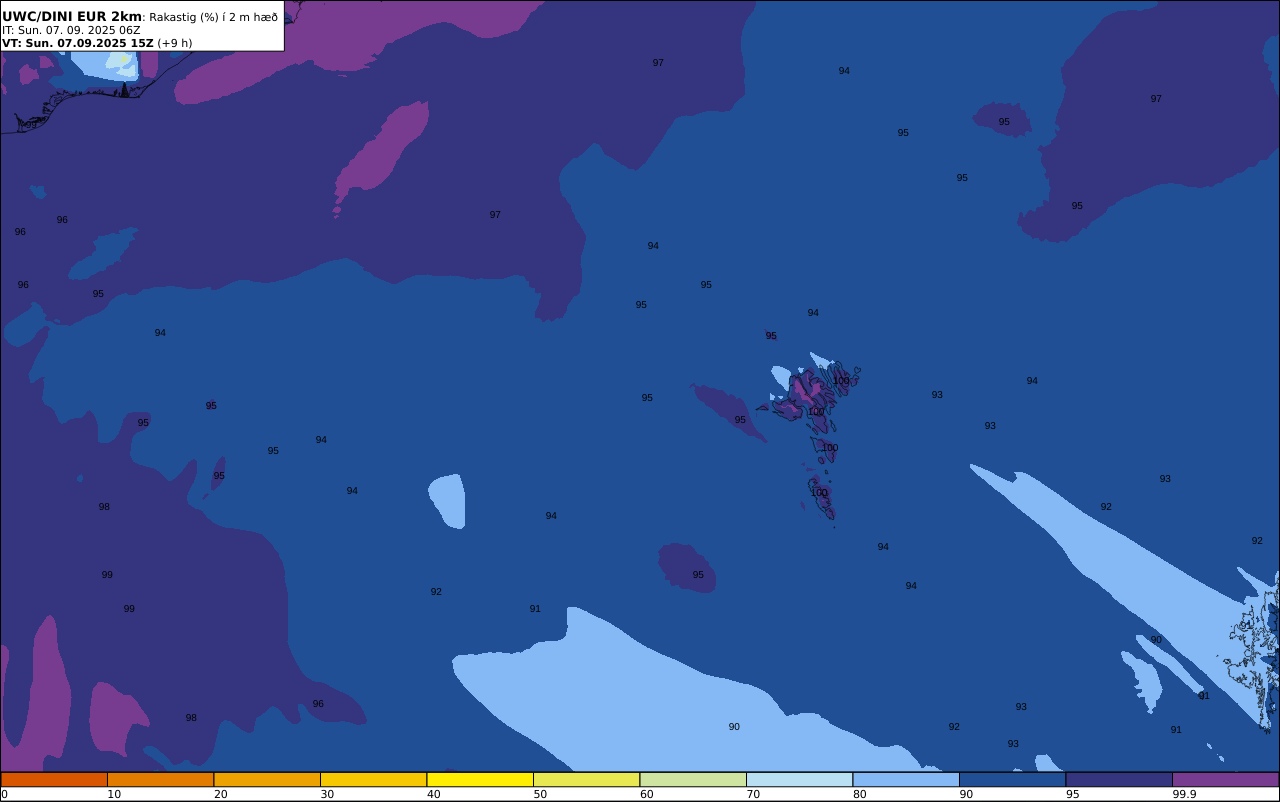Click the purple above-99.9 legend segment
1280x802 pixels.
click(1225, 779)
